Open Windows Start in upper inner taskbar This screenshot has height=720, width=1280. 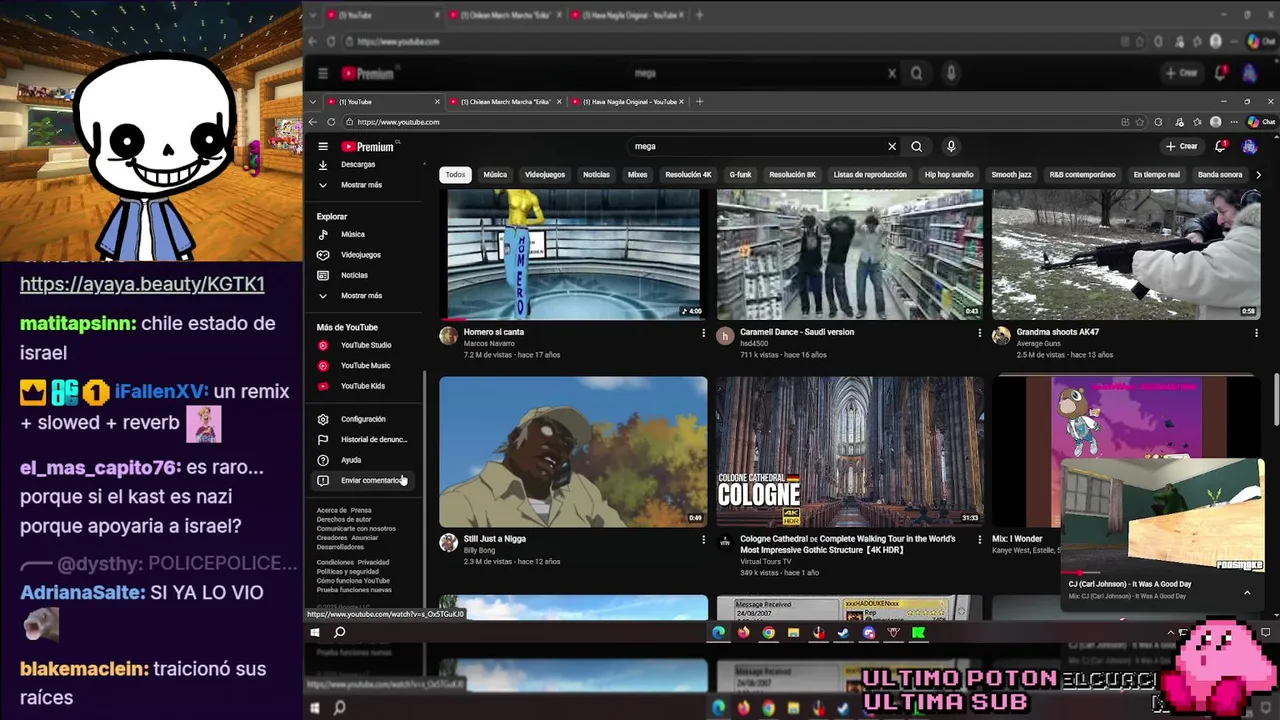[314, 632]
